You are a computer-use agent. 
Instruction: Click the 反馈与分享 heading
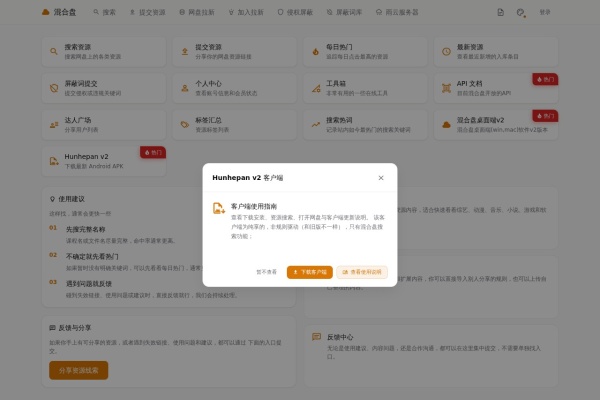click(75, 328)
